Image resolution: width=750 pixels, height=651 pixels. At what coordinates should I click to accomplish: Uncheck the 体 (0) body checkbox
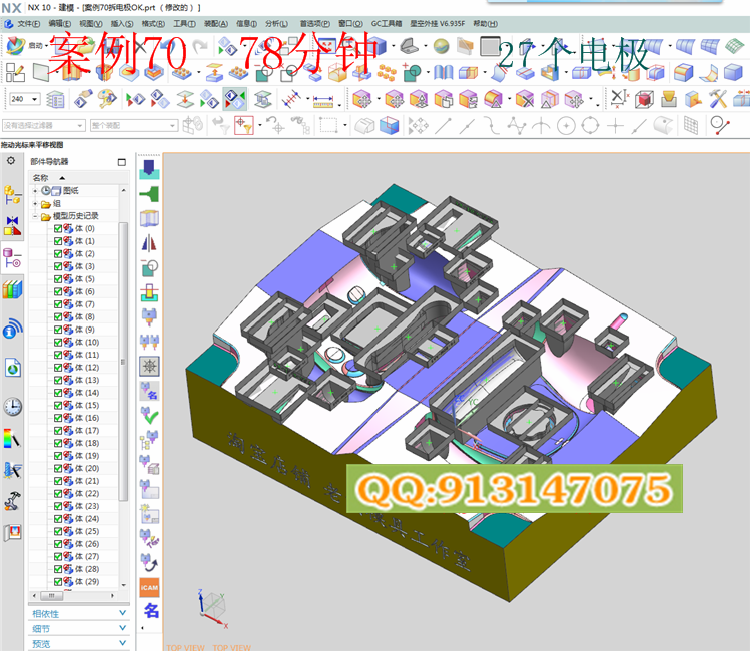tap(59, 228)
